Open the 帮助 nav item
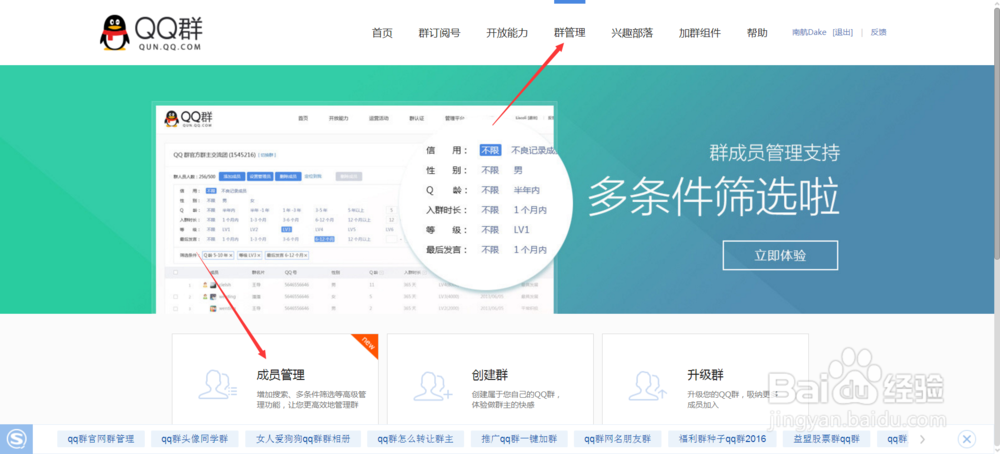1000x454 pixels. (757, 33)
